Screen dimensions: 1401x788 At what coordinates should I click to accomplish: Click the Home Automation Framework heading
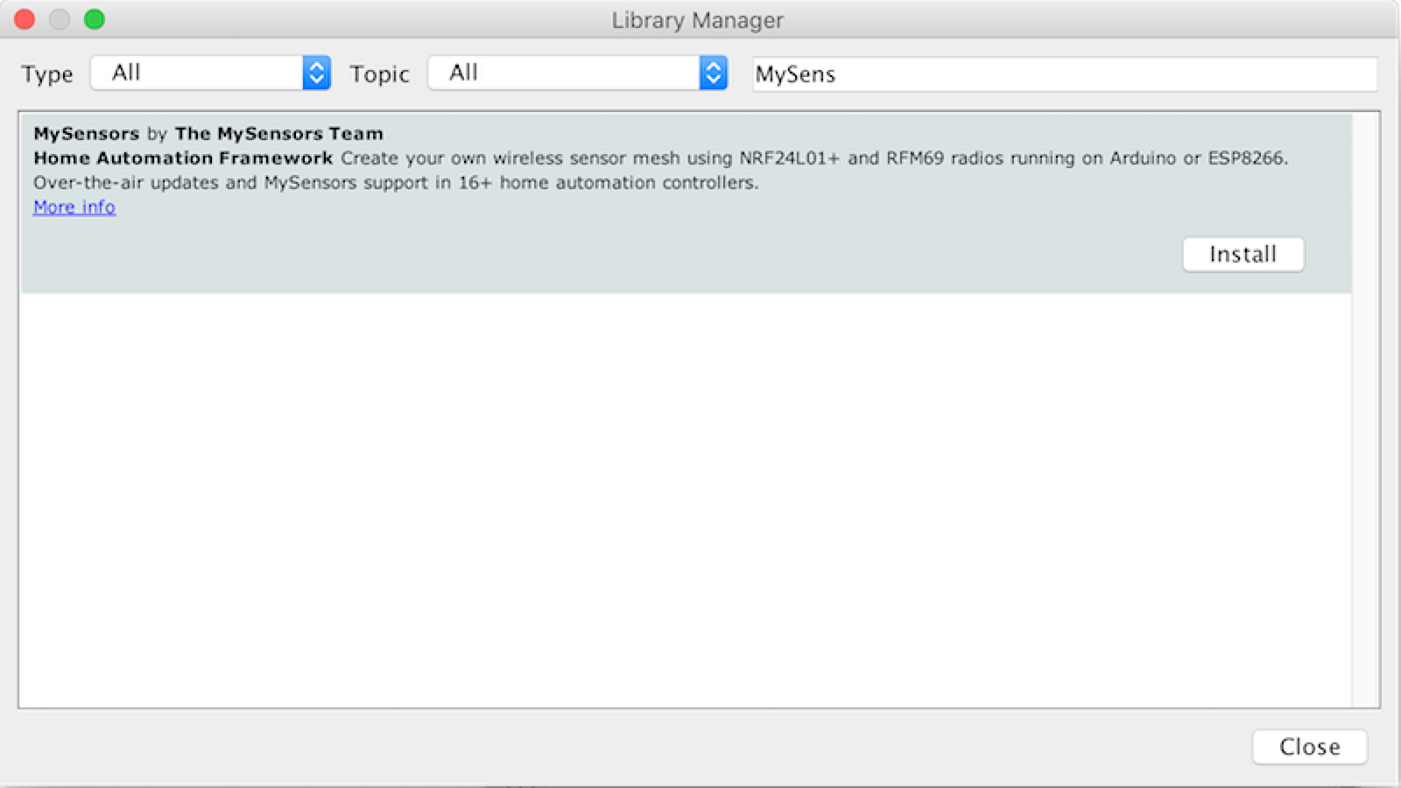click(x=183, y=158)
